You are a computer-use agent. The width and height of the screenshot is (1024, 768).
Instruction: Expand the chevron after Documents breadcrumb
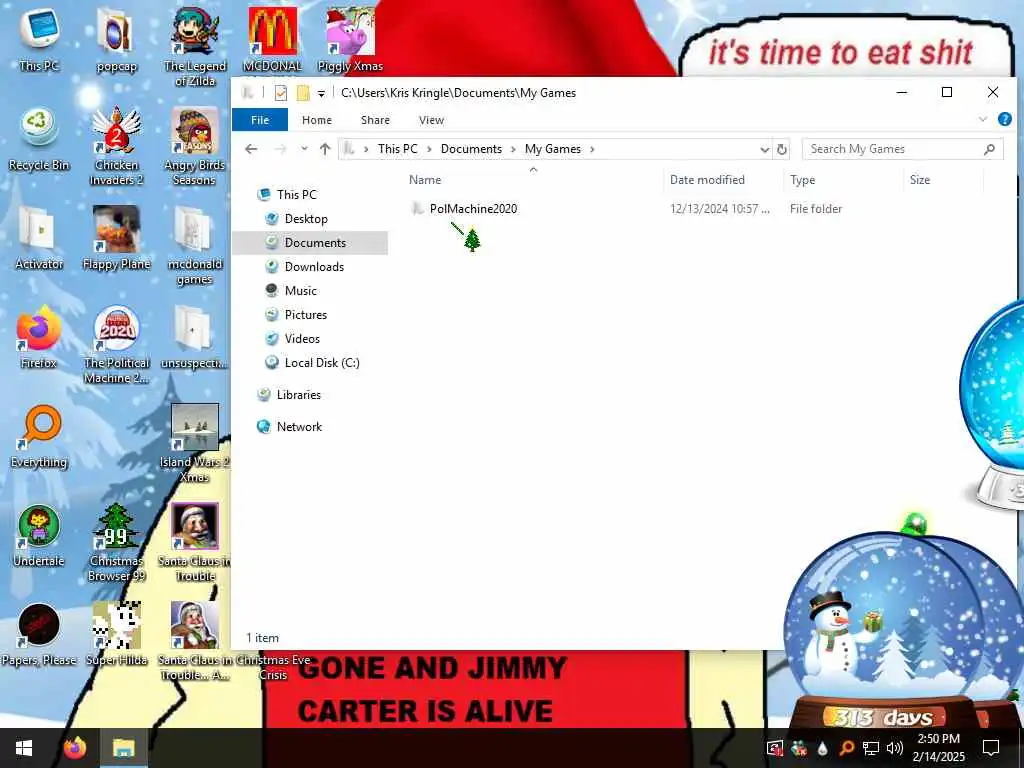[513, 149]
